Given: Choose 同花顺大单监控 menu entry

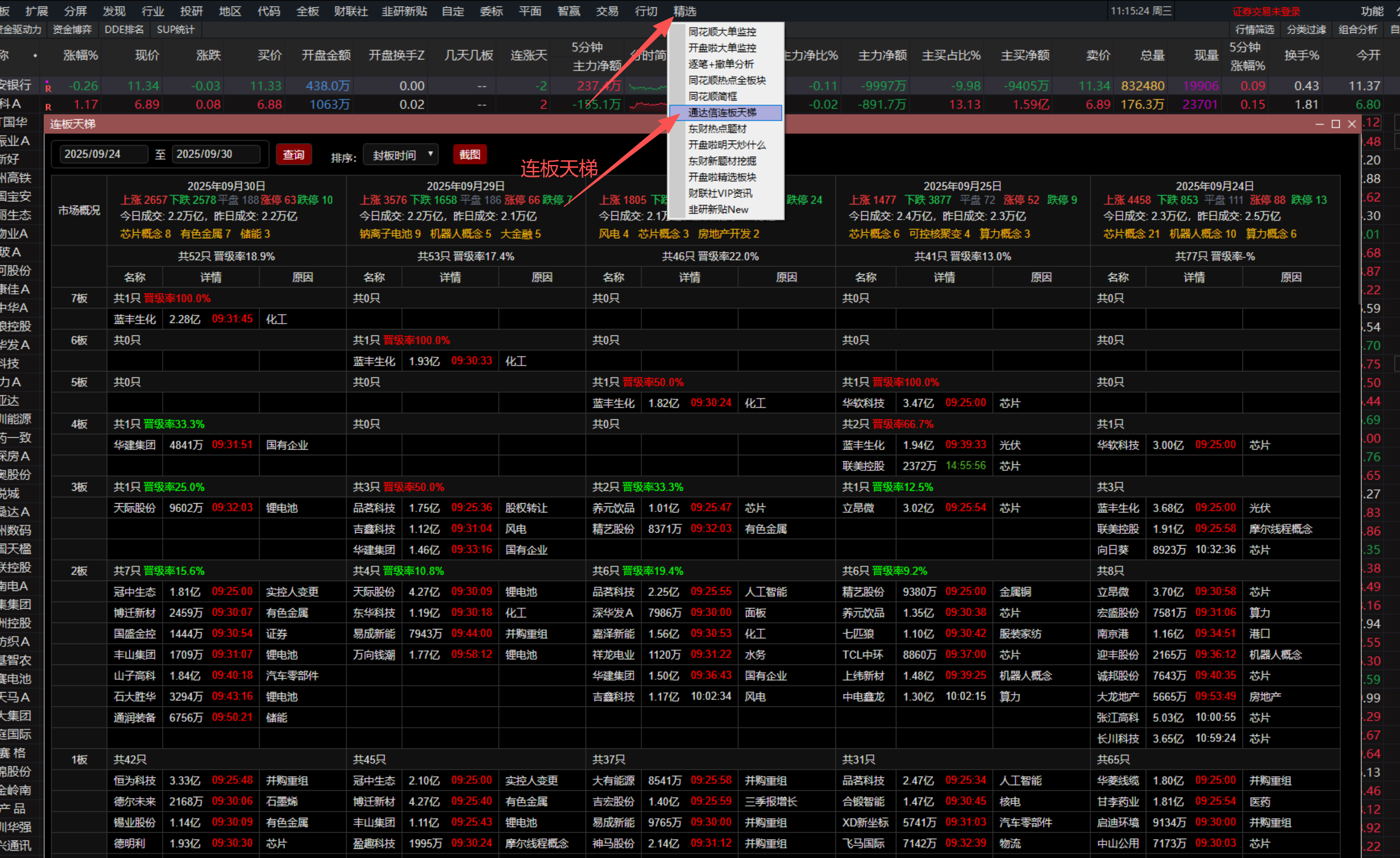Looking at the screenshot, I should coord(722,32).
